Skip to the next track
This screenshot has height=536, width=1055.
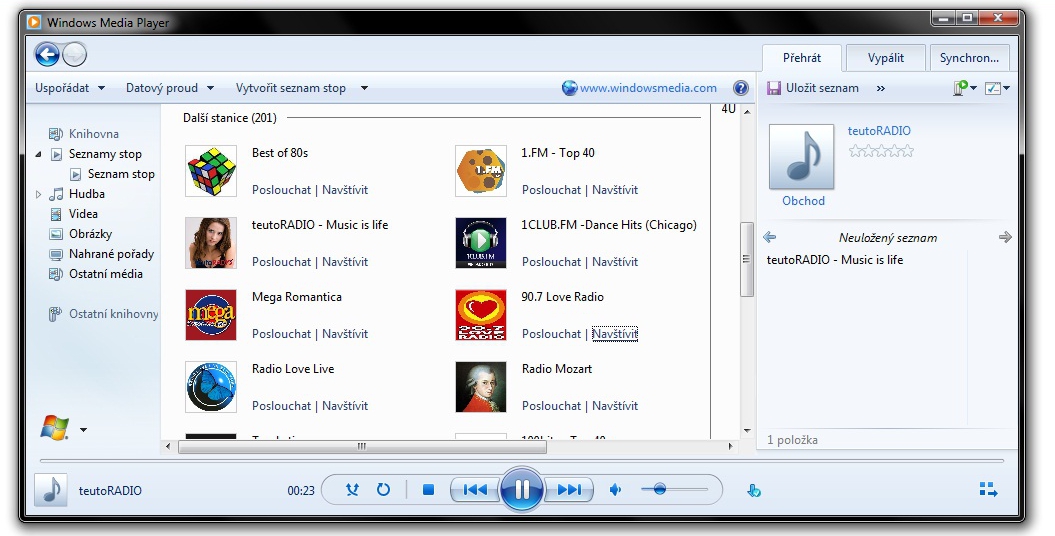tap(569, 490)
